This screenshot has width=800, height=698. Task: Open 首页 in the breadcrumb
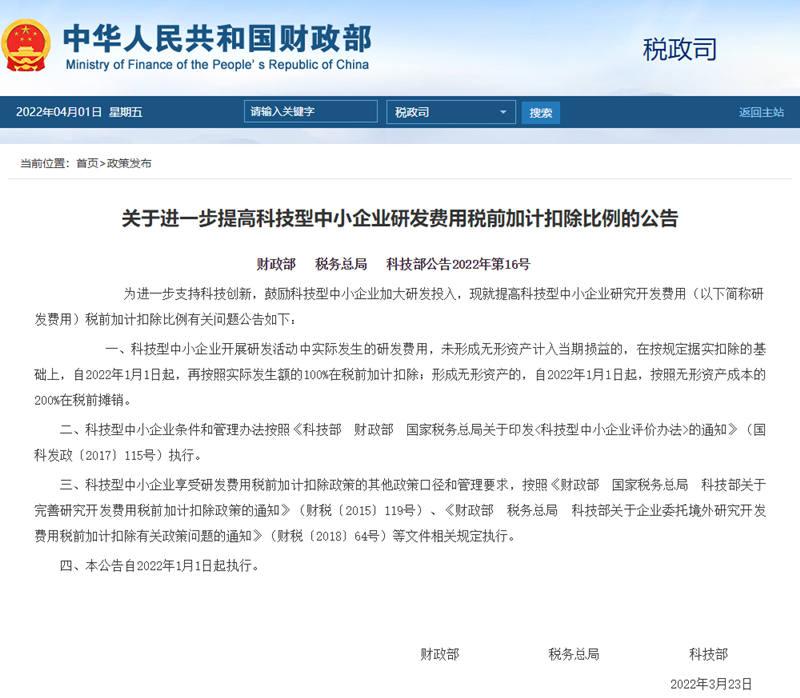[87, 163]
